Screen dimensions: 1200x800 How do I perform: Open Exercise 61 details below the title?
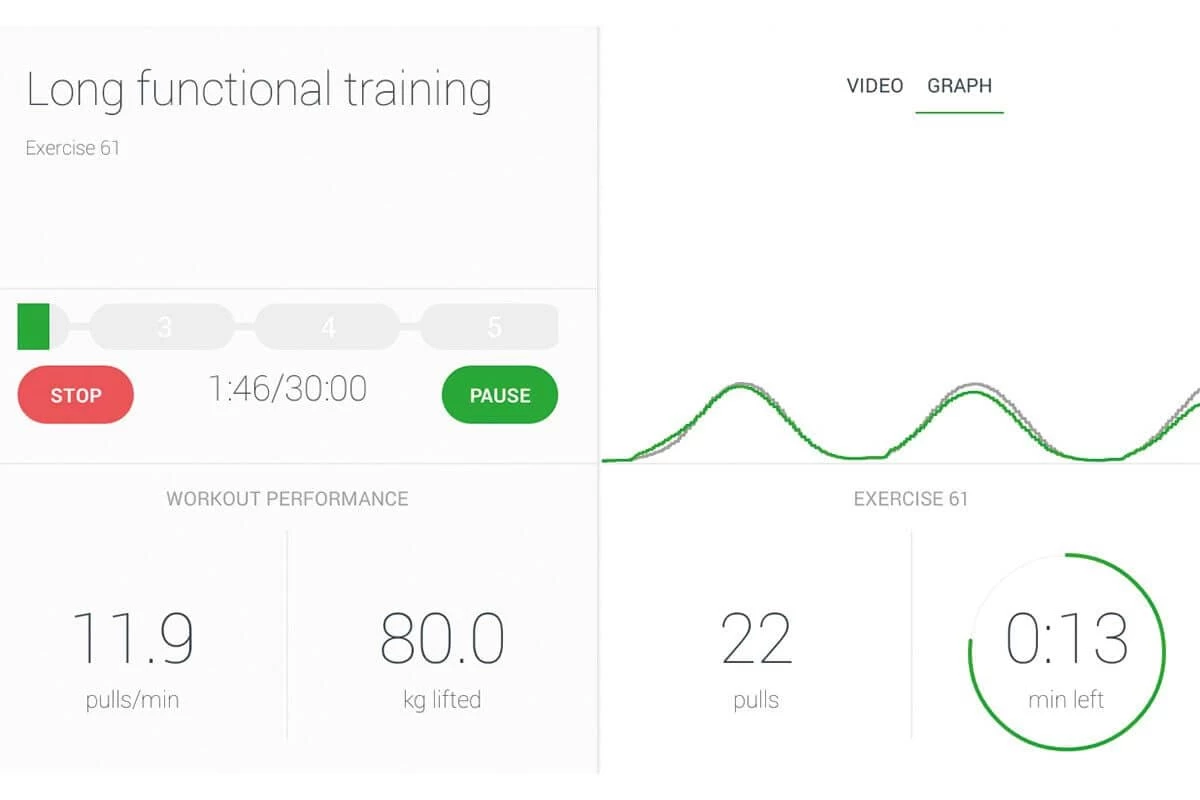[72, 148]
